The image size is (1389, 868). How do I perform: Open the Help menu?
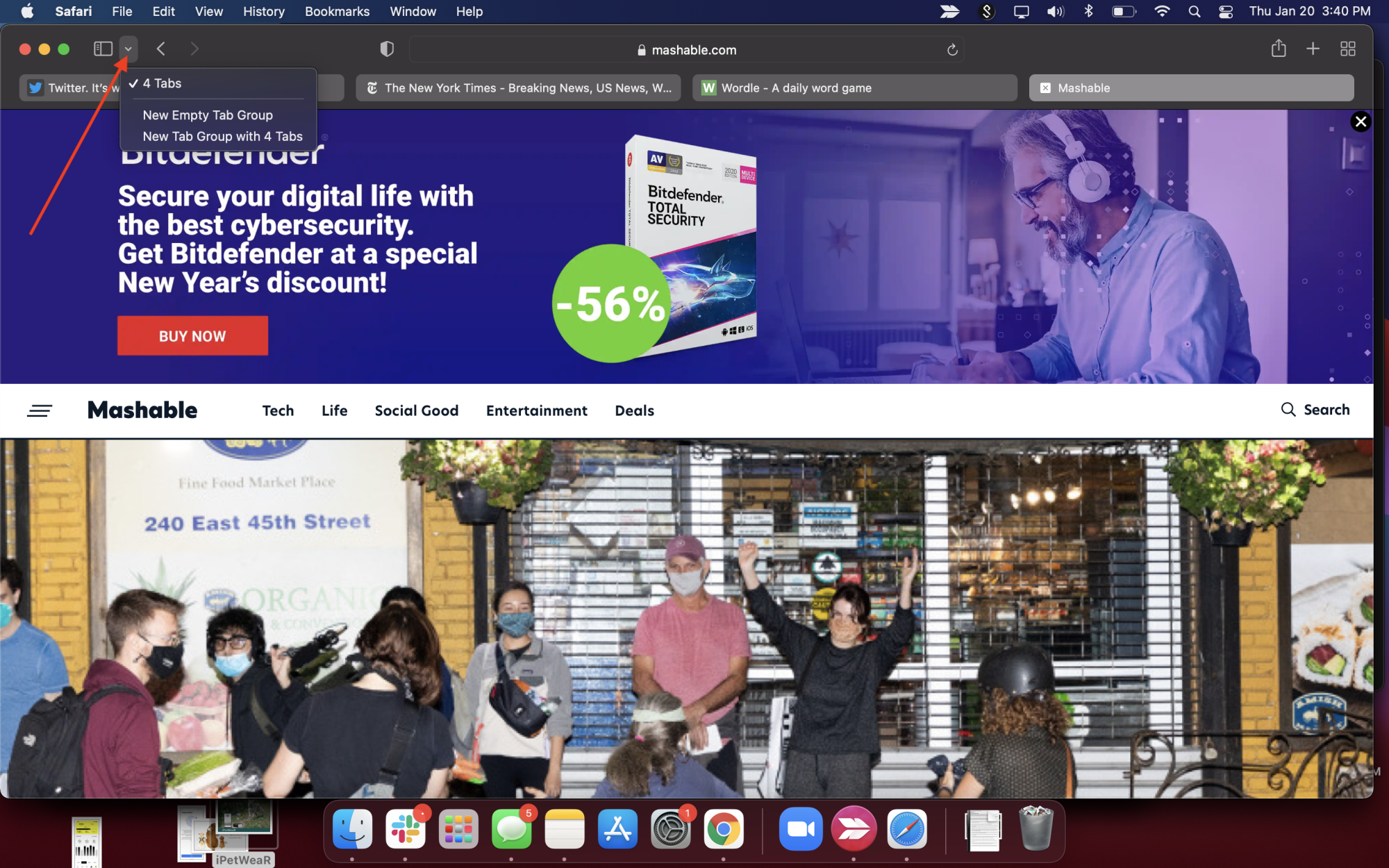click(469, 11)
